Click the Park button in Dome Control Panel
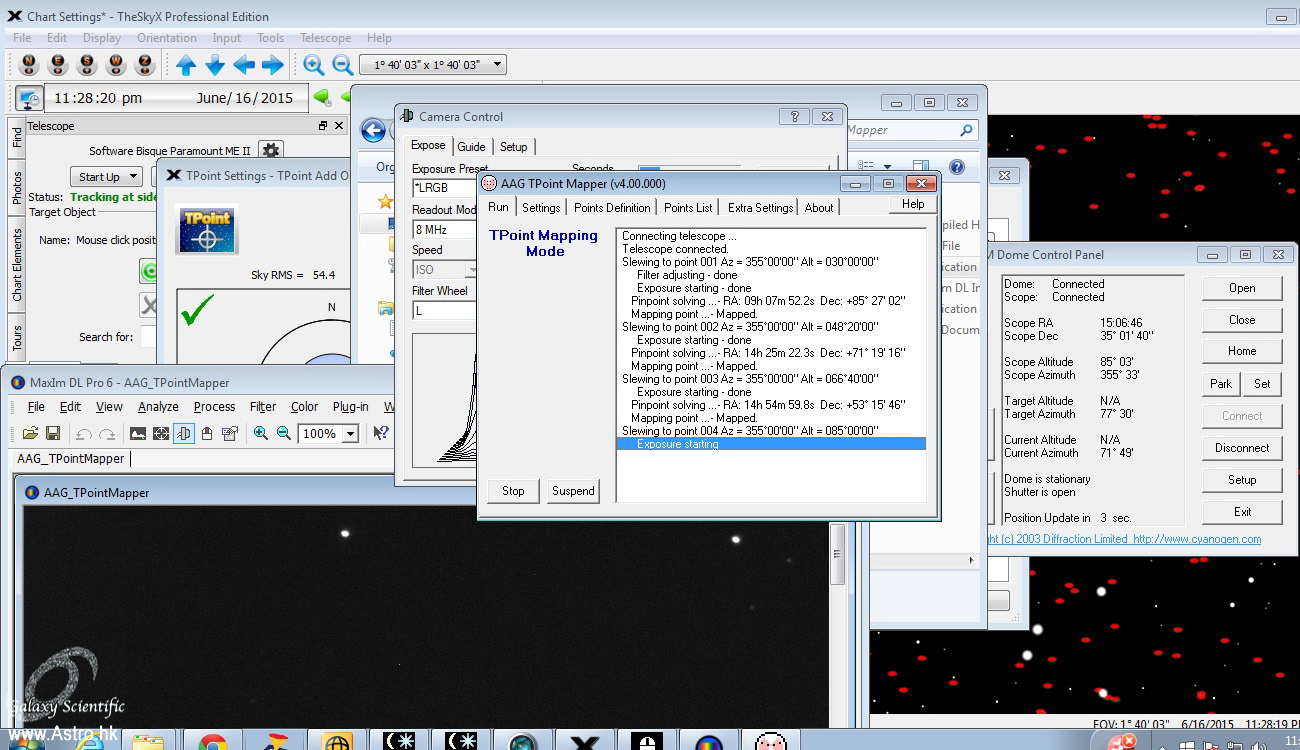 1221,383
